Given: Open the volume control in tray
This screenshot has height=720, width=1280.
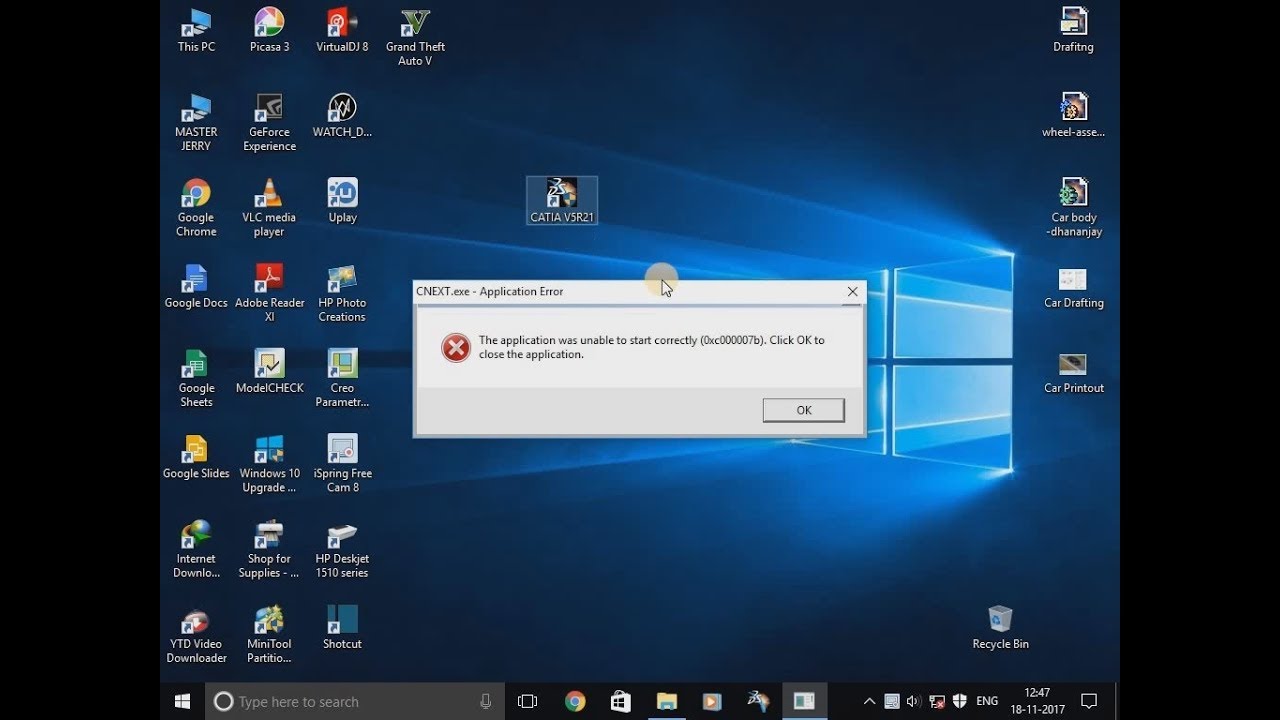Looking at the screenshot, I should click(914, 701).
